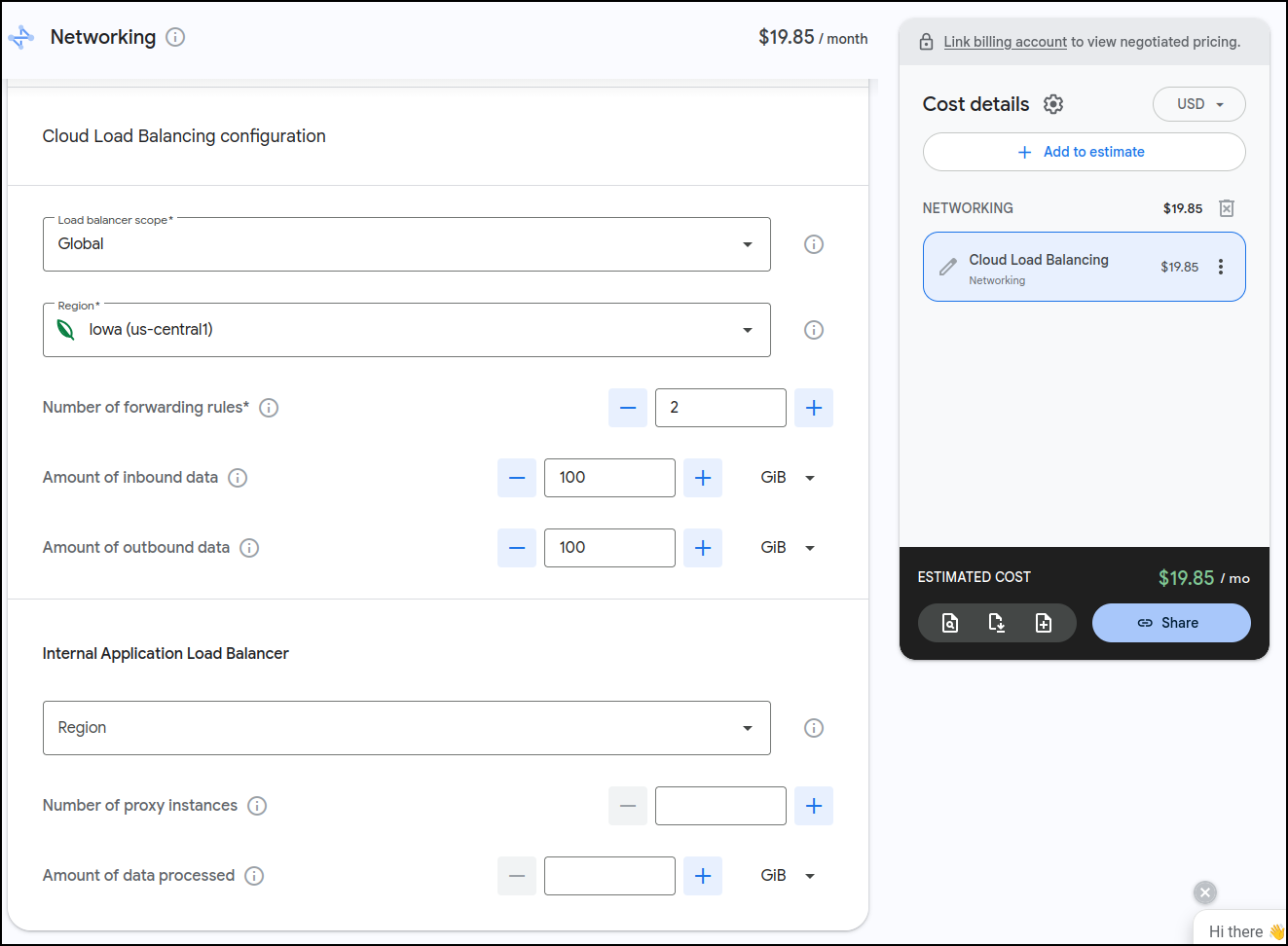Viewport: 1288px width, 946px height.
Task: Change the inbound data GiB unit dropdown
Action: 788,478
